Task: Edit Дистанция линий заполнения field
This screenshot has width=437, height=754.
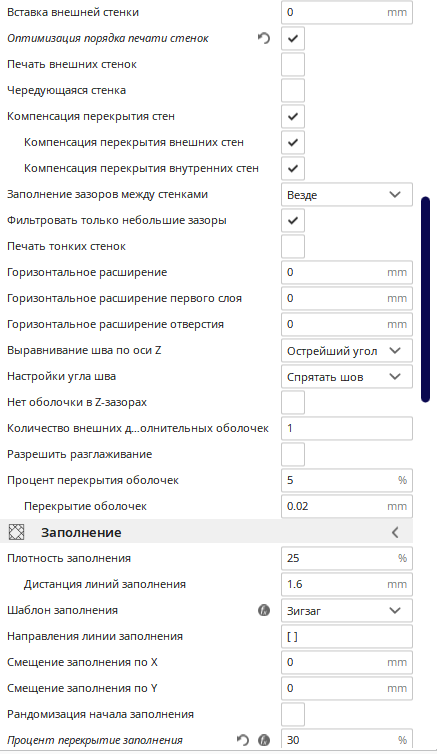Action: [x=347, y=584]
